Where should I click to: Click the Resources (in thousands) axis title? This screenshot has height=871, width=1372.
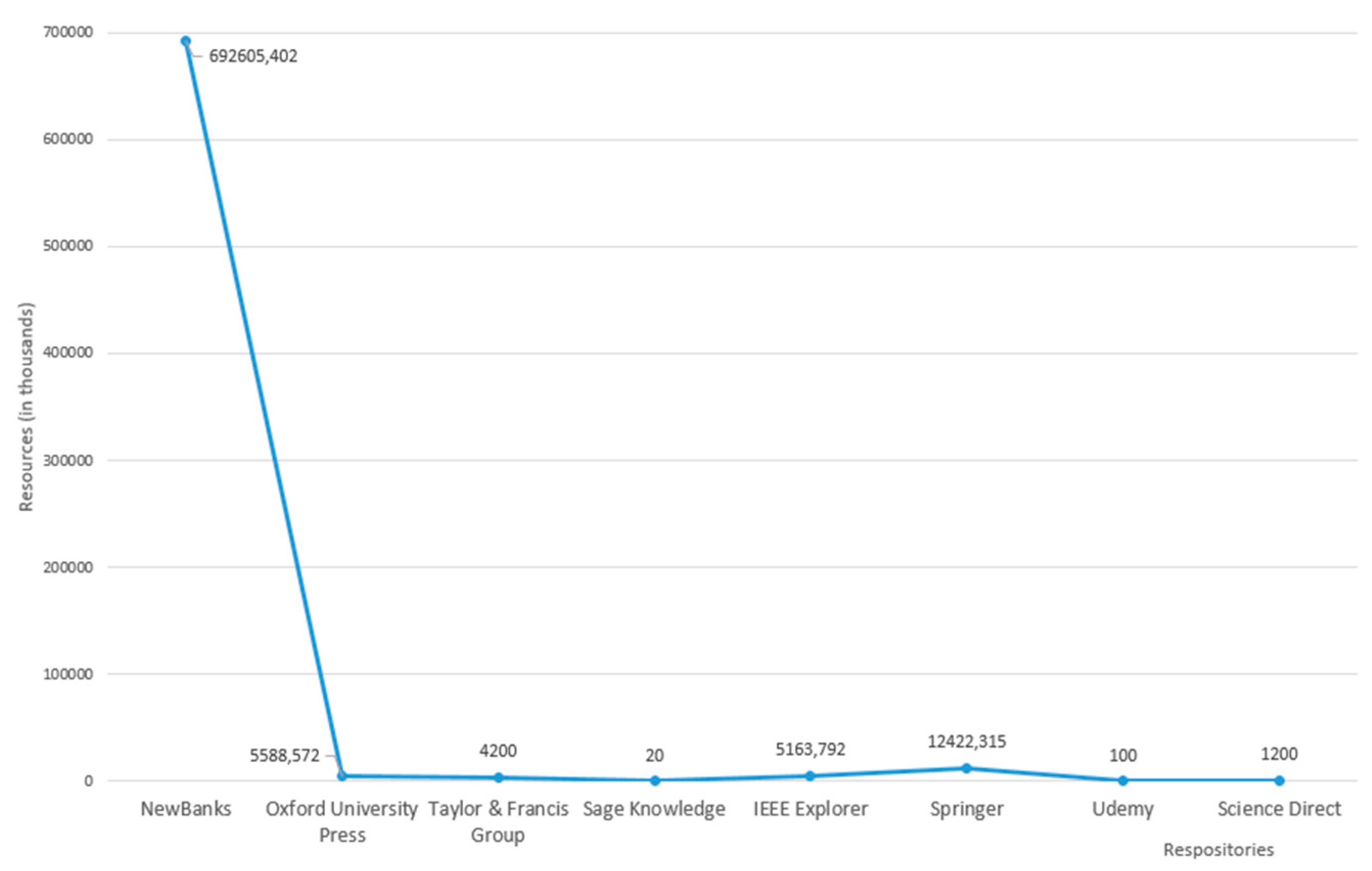26,407
